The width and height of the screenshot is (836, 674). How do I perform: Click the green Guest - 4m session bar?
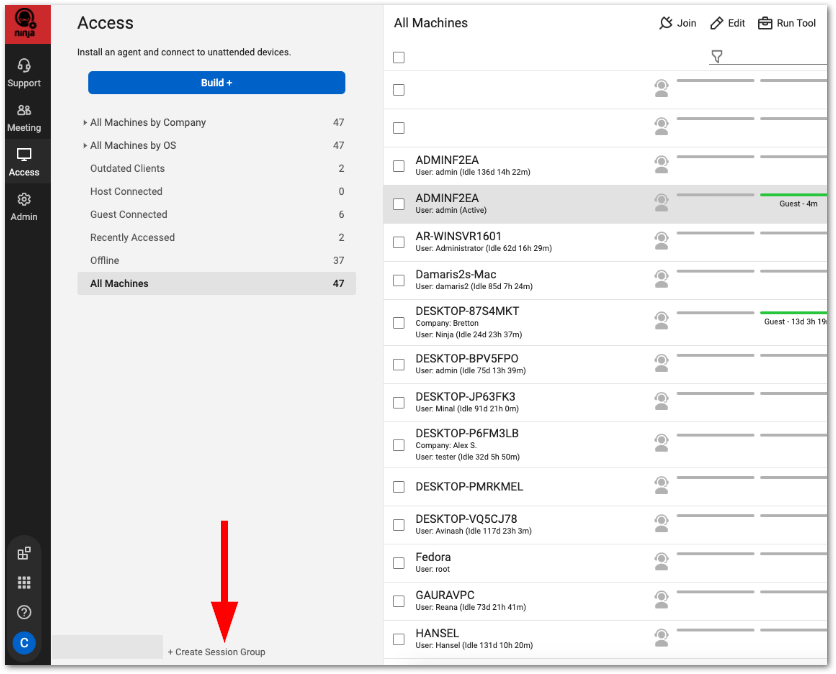(797, 195)
